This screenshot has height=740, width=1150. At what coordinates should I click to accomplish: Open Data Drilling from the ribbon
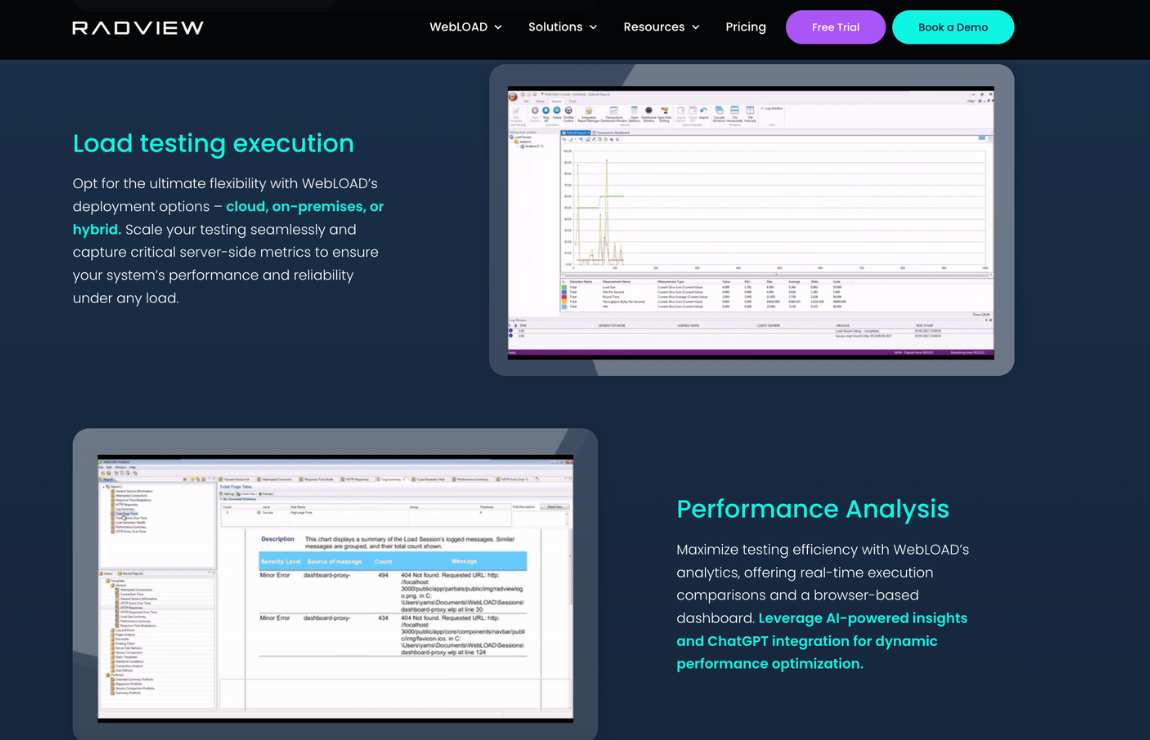pos(663,111)
